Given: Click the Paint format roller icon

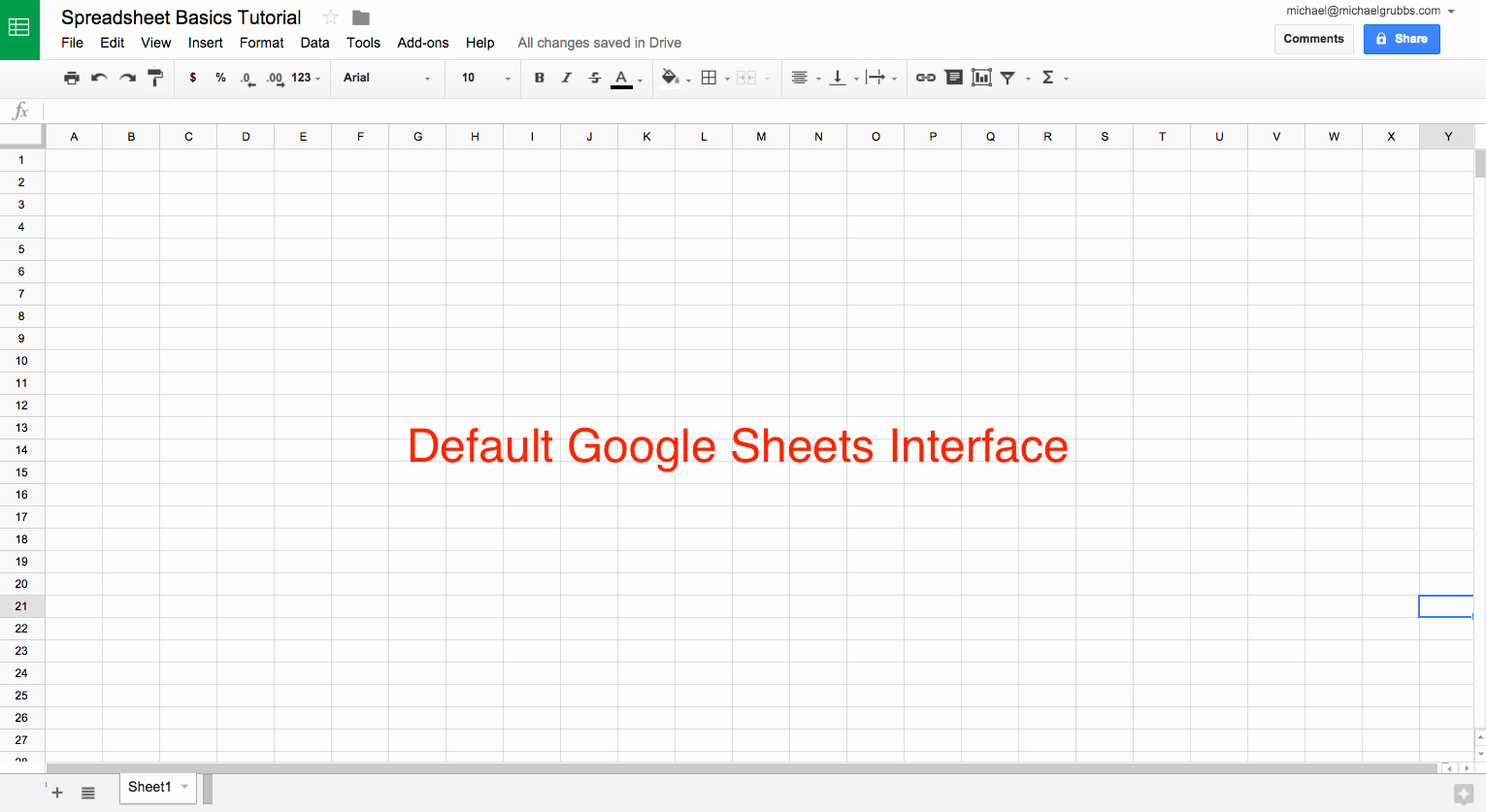Looking at the screenshot, I should pyautogui.click(x=155, y=78).
